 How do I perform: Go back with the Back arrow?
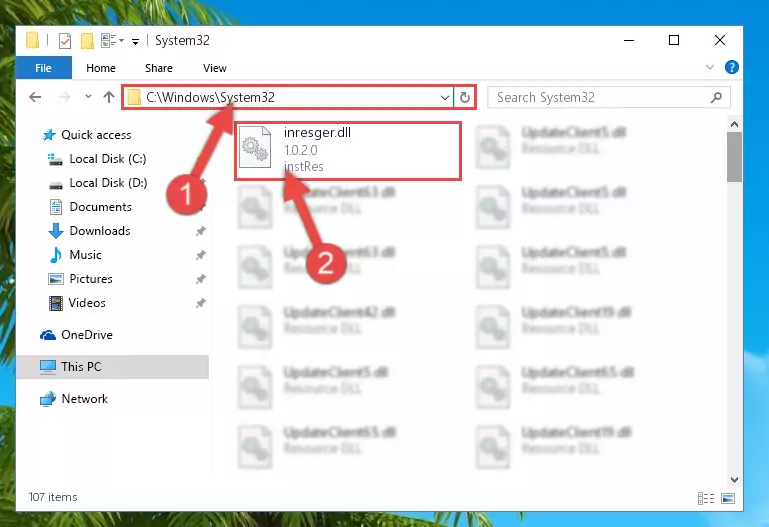coord(35,97)
